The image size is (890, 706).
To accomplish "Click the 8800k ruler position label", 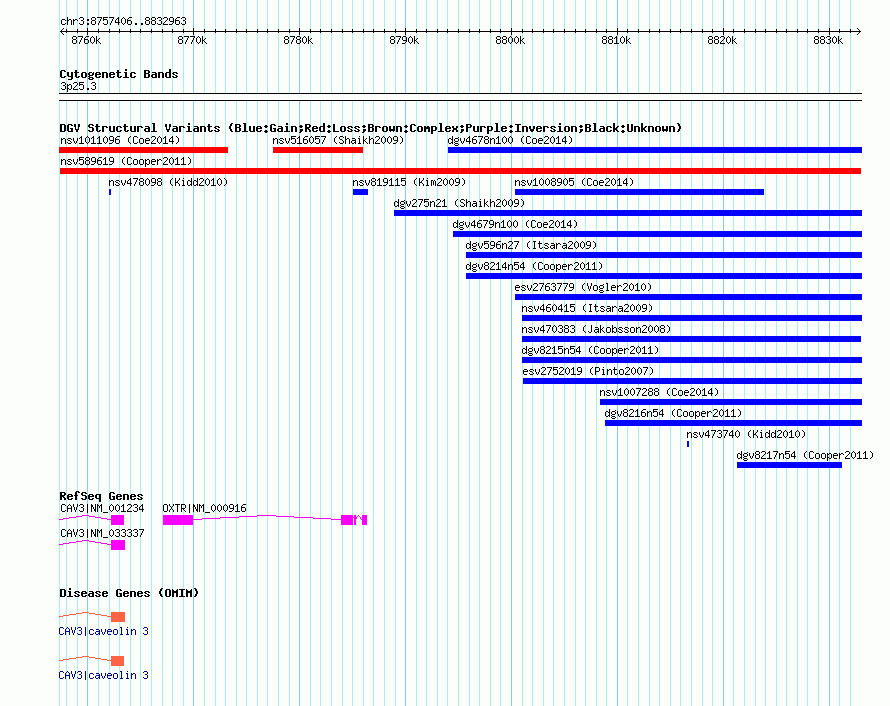I will click(510, 40).
